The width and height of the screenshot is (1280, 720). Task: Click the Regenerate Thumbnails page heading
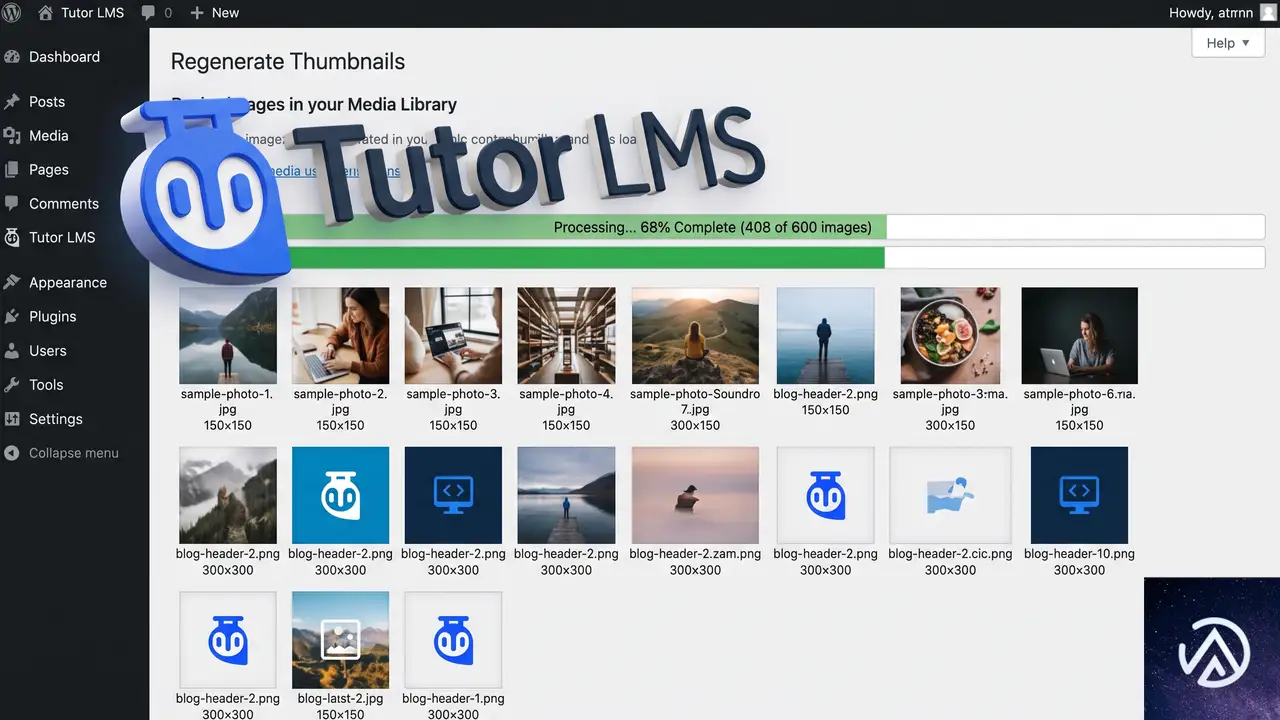click(x=288, y=62)
